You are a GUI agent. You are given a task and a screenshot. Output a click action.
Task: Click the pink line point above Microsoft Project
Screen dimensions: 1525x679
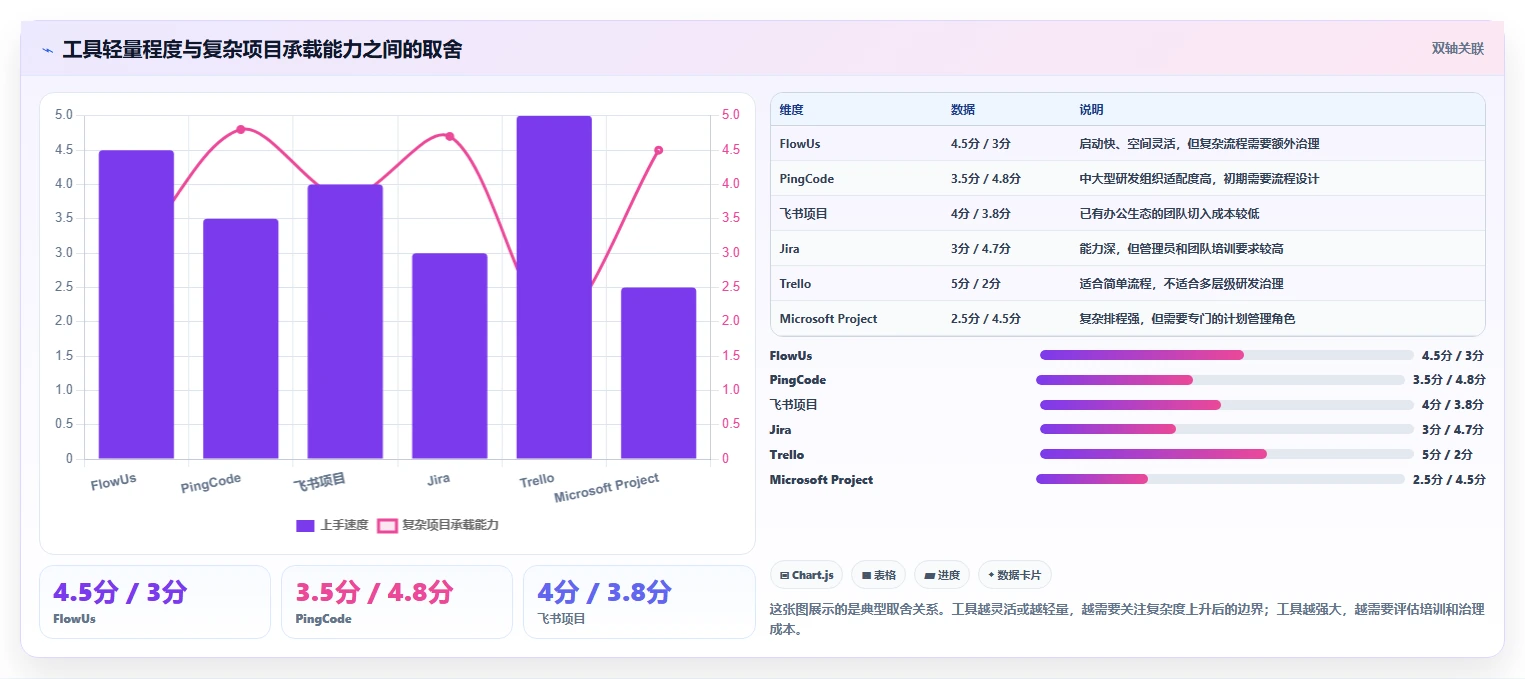click(x=658, y=150)
